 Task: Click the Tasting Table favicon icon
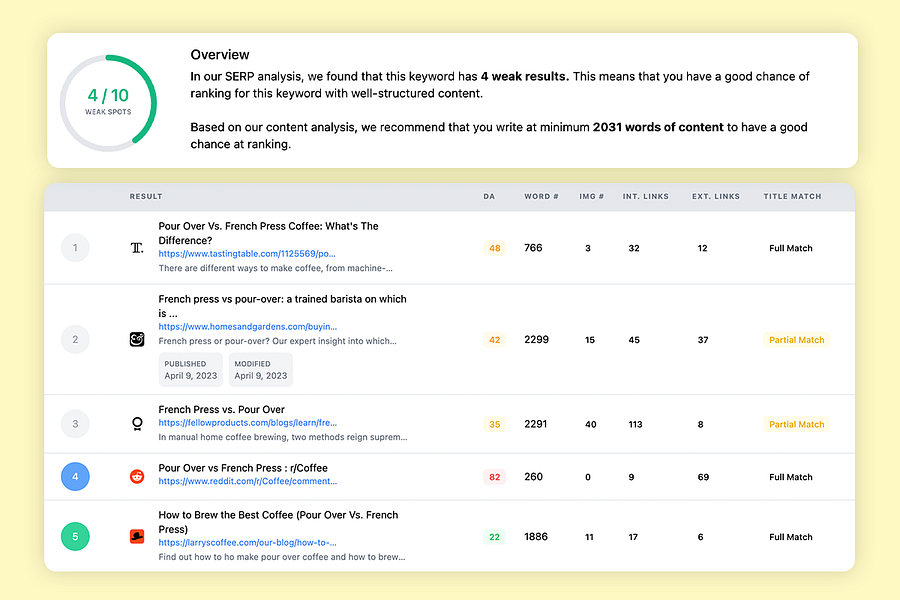tap(137, 248)
